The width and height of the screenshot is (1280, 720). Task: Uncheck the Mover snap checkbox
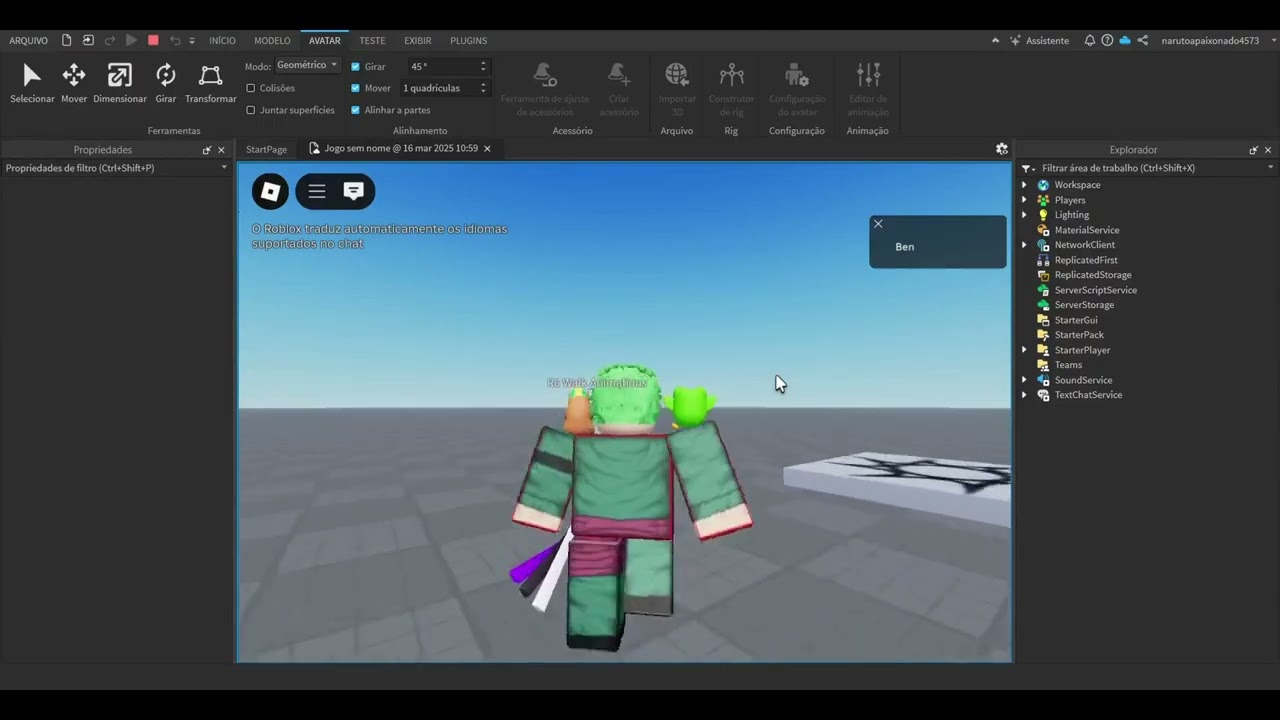pos(356,88)
